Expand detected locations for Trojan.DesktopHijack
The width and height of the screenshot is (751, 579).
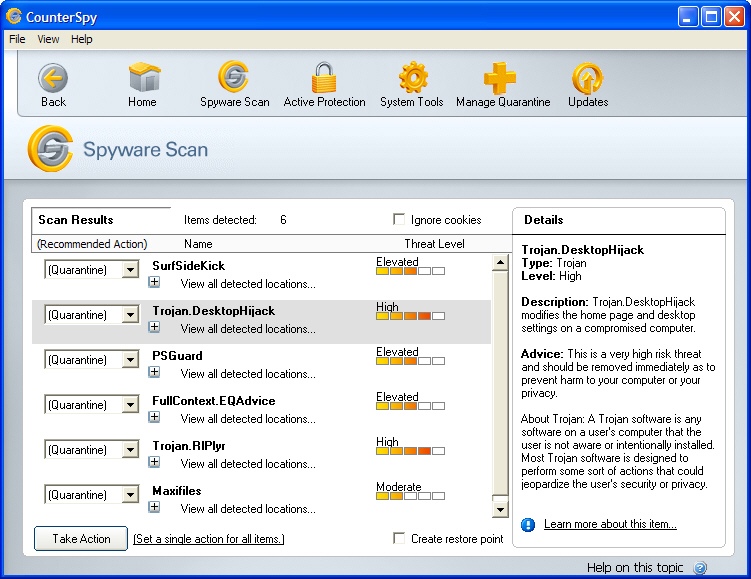(x=154, y=327)
